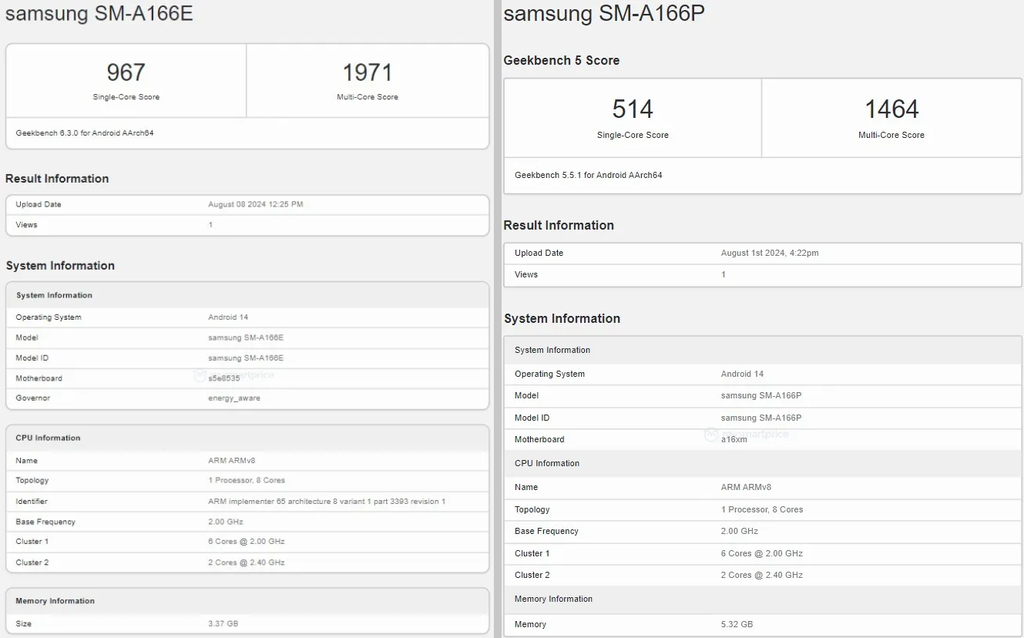The width and height of the screenshot is (1024, 638).
Task: Click the "Android 14" value in SM-A166E panel
Action: tap(228, 317)
